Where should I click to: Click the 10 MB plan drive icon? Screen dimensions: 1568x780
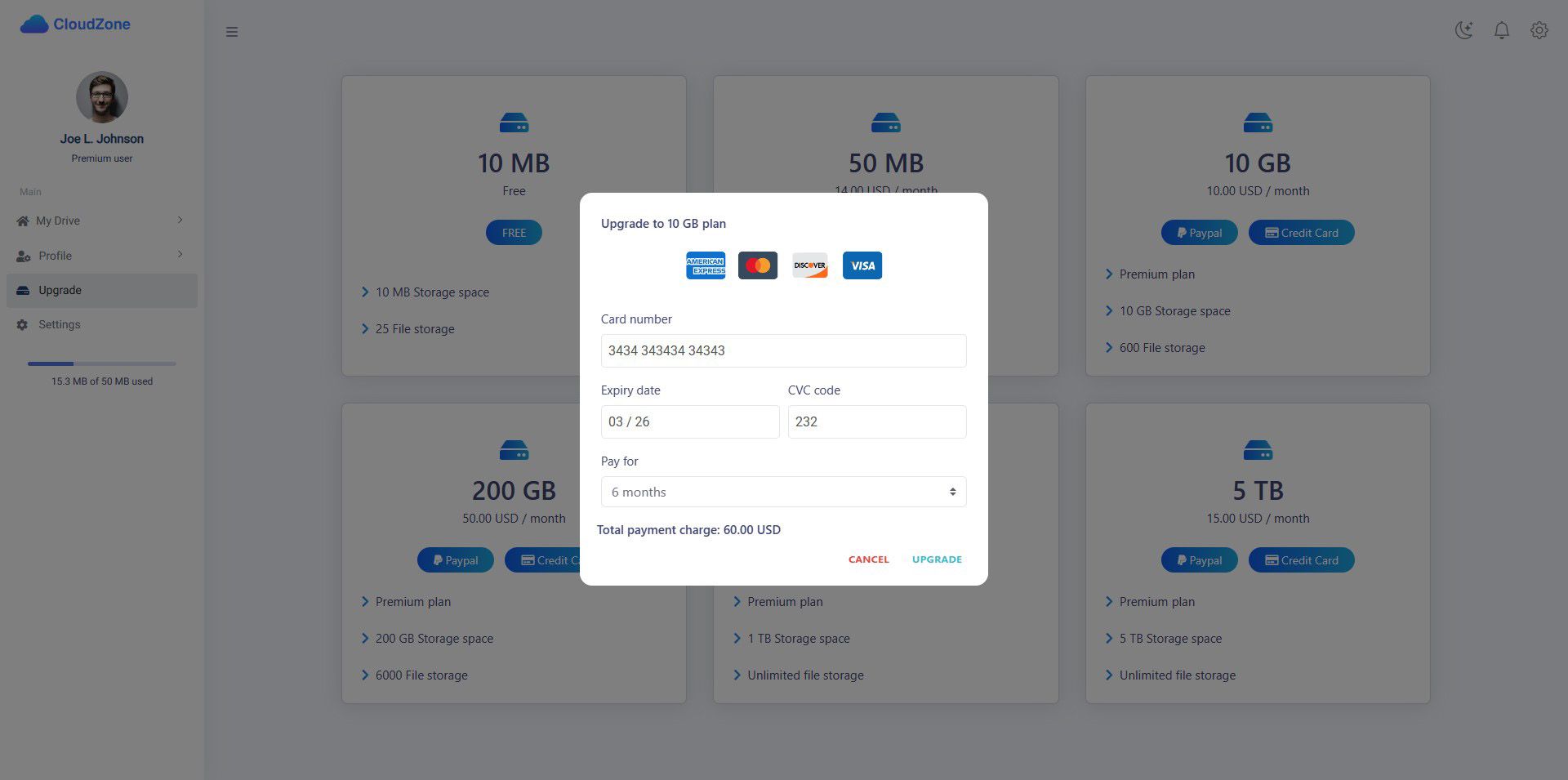514,123
